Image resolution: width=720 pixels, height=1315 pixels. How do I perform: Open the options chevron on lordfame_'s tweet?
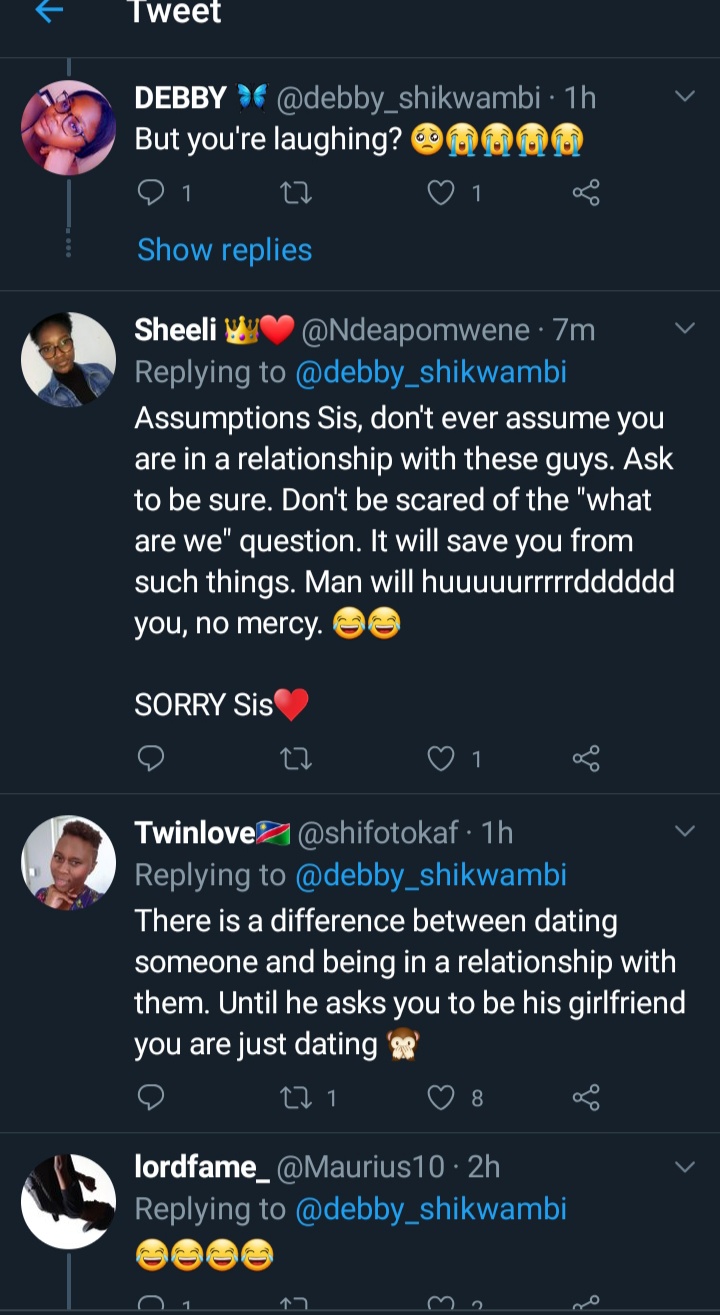click(x=685, y=1167)
